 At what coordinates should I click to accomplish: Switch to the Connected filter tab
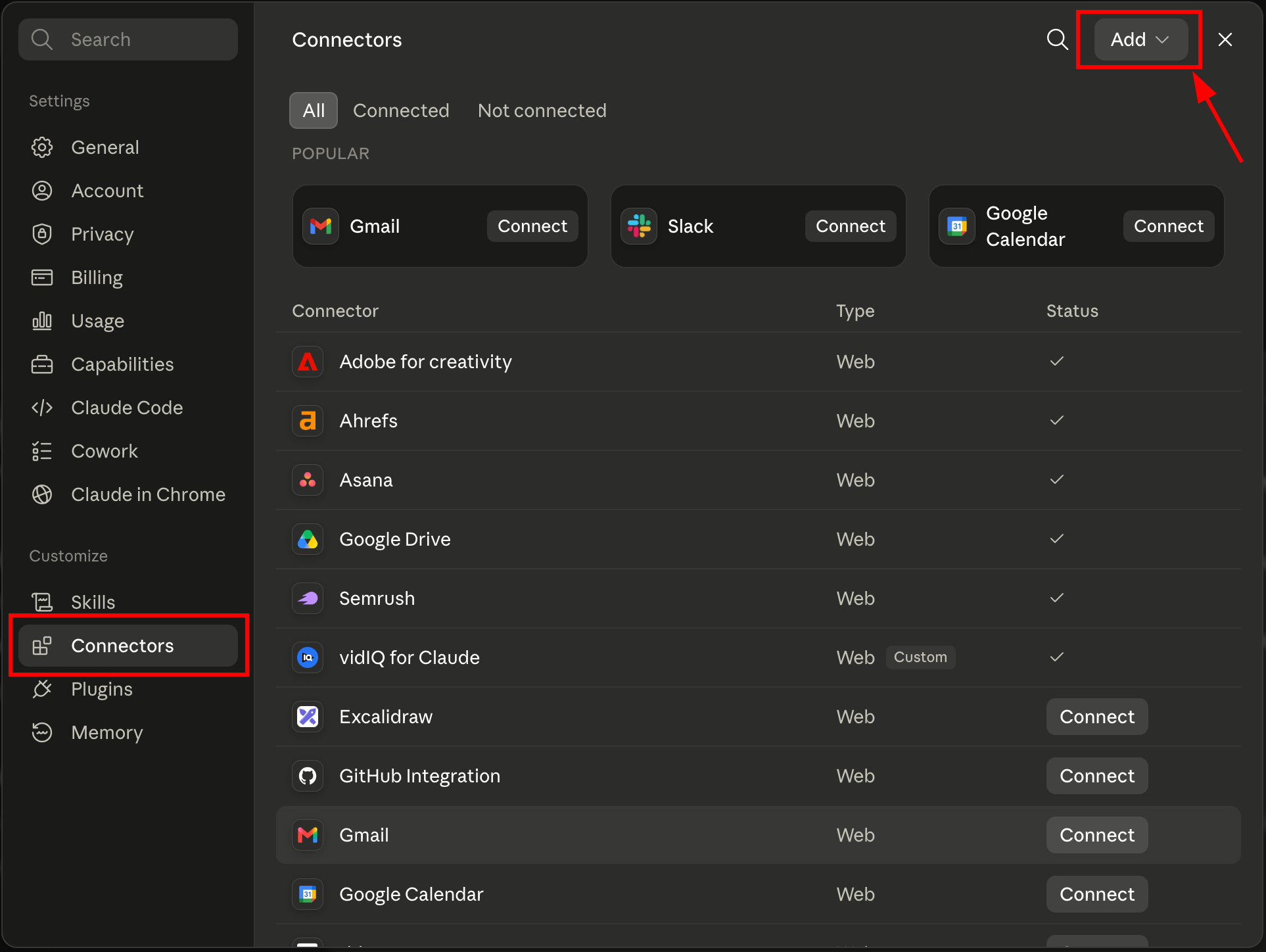[401, 110]
